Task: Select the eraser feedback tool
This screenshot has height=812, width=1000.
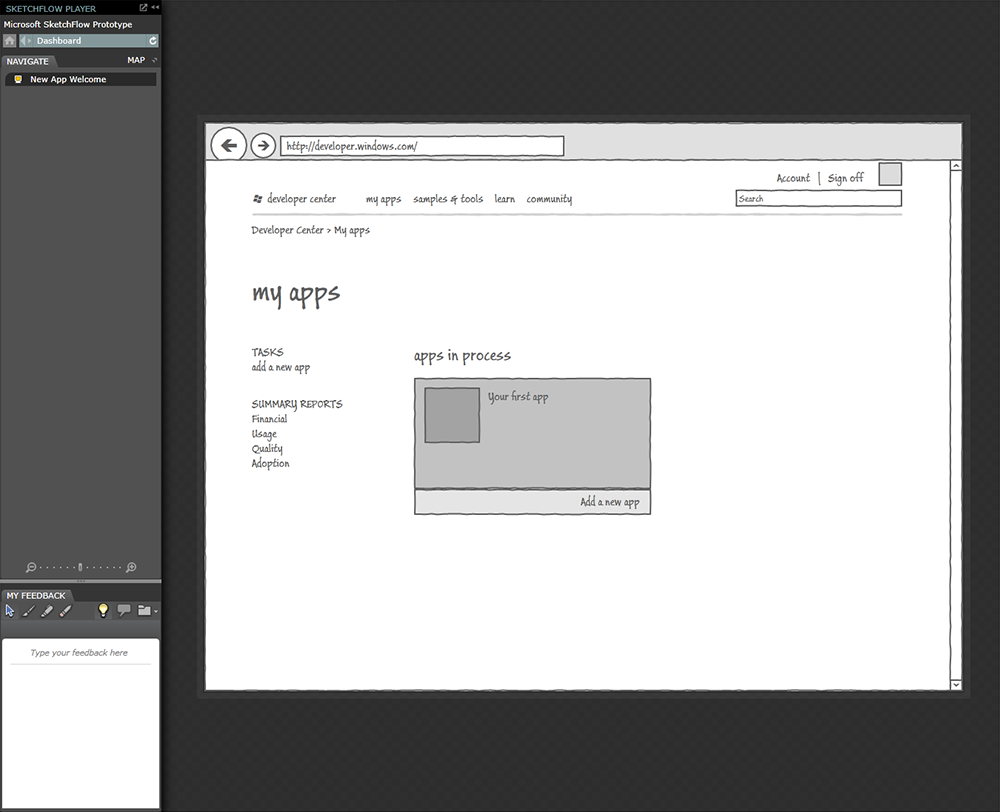Action: coord(65,611)
